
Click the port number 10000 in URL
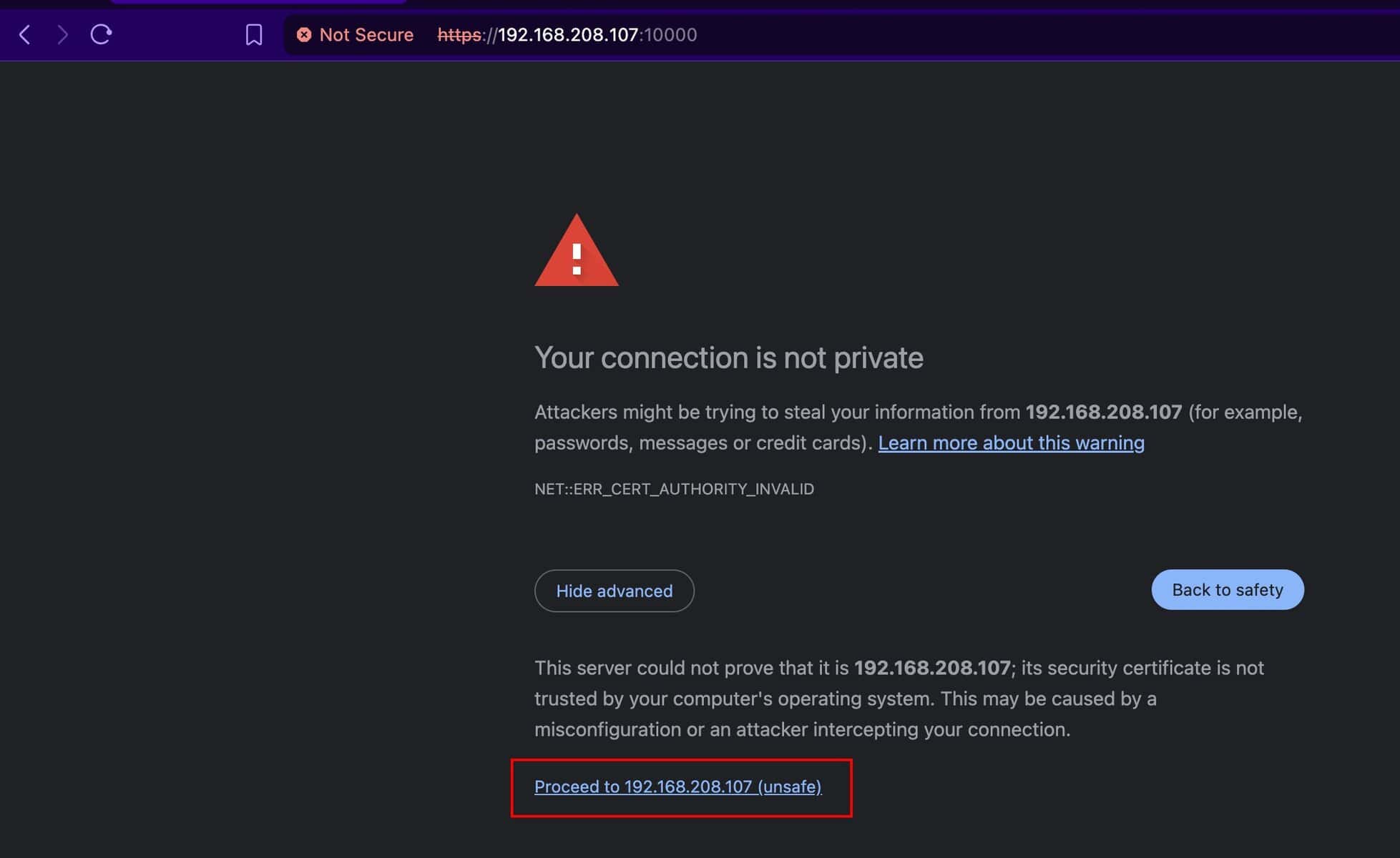[670, 34]
